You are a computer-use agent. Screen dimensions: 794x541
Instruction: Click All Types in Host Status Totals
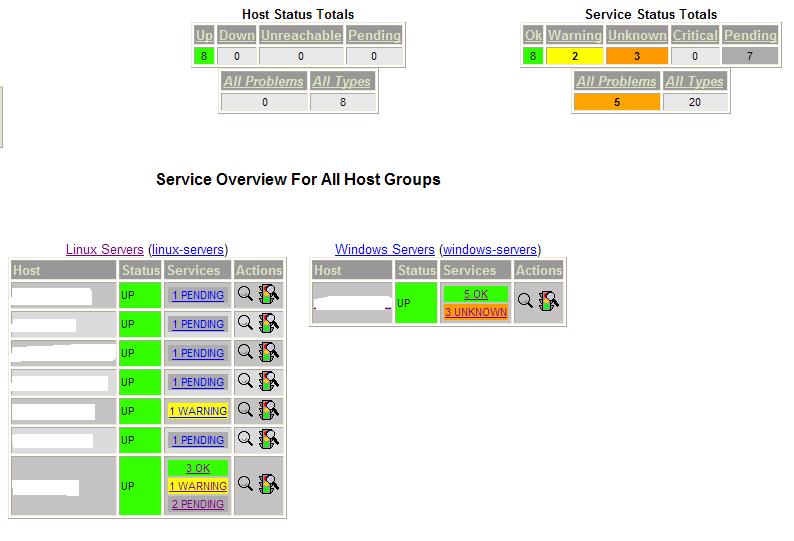coord(342,81)
